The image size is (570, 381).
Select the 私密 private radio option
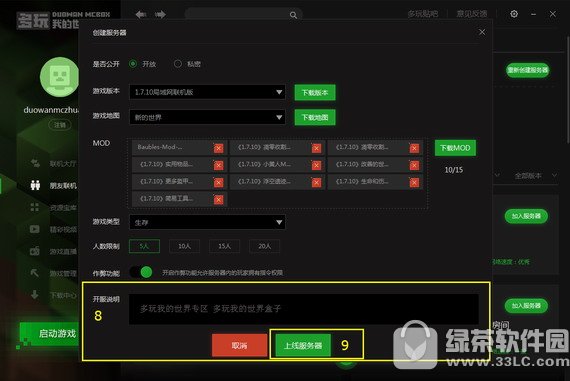(x=178, y=64)
